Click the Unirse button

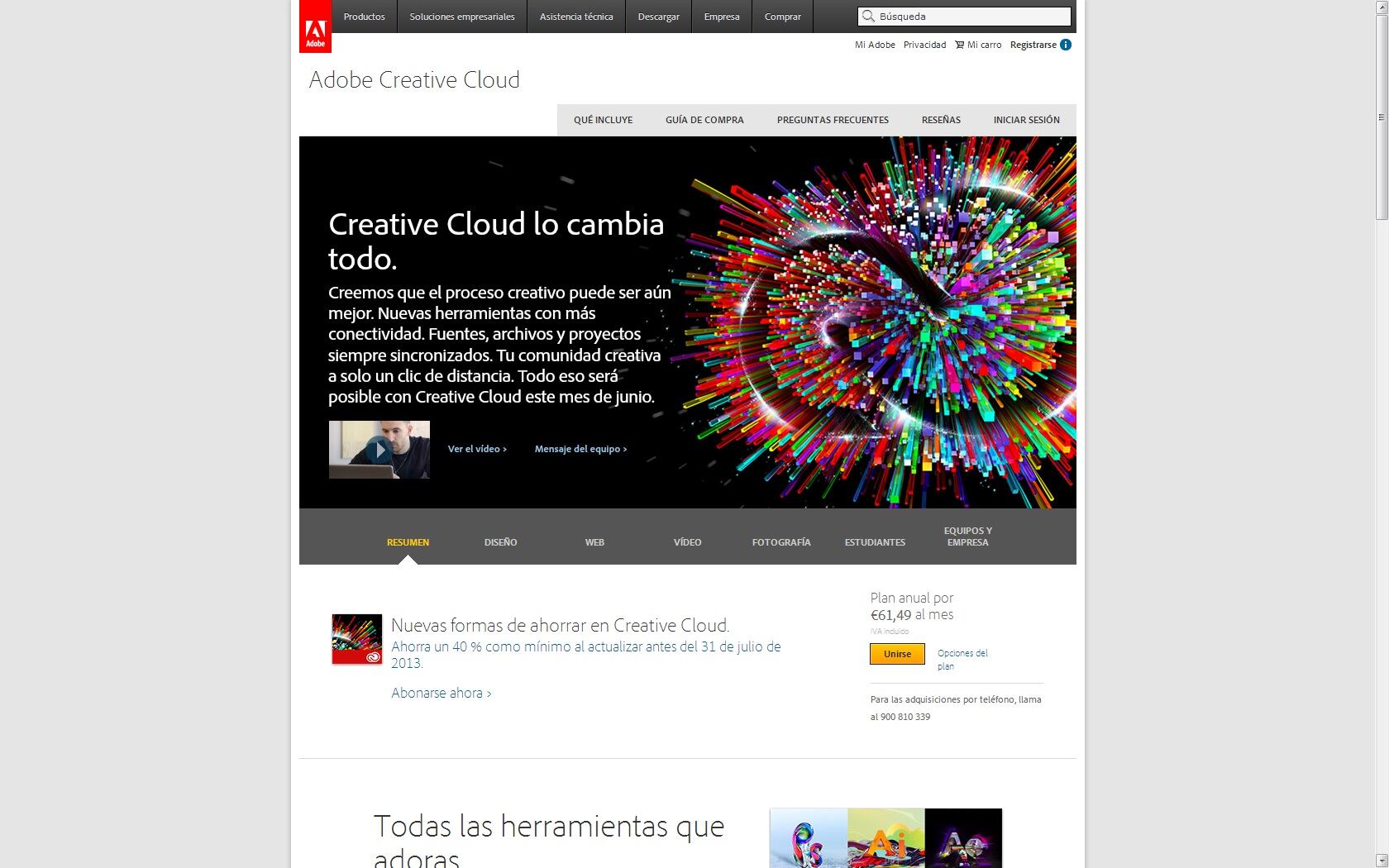click(x=897, y=654)
